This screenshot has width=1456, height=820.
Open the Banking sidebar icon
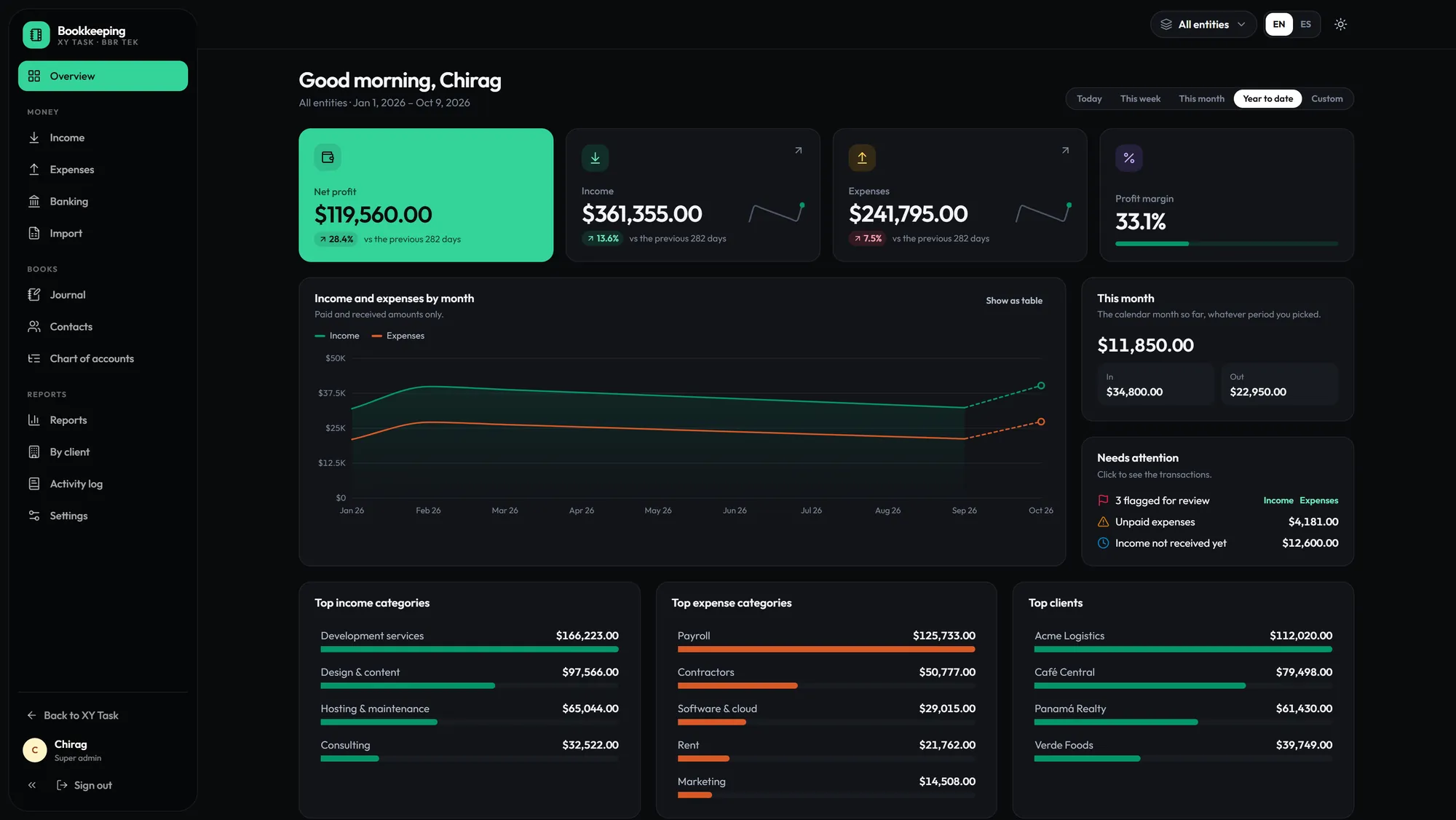(x=34, y=202)
